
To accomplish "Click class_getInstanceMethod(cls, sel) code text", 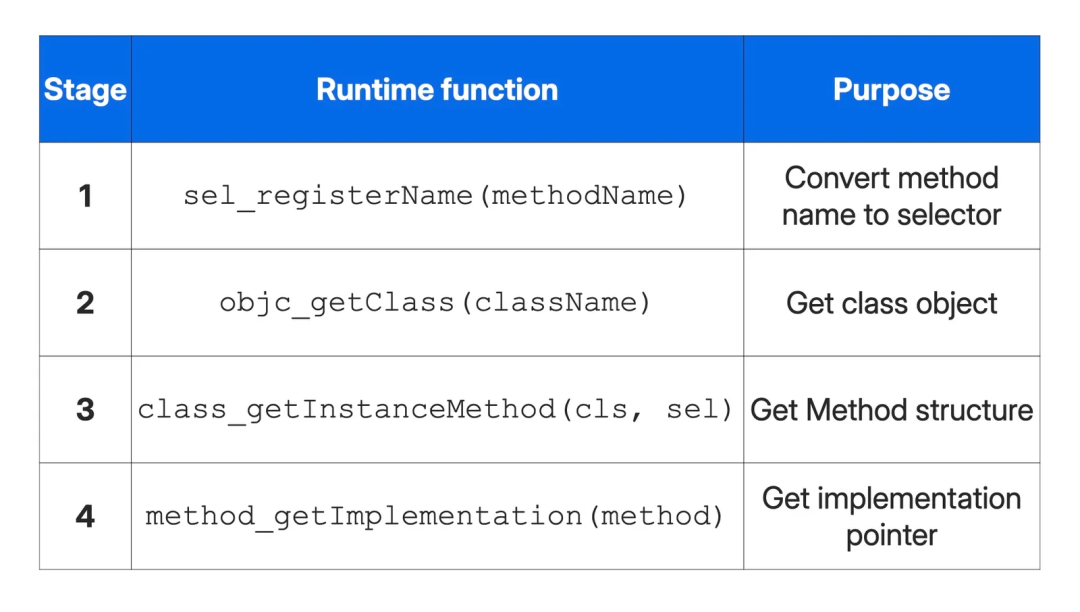I will point(435,410).
